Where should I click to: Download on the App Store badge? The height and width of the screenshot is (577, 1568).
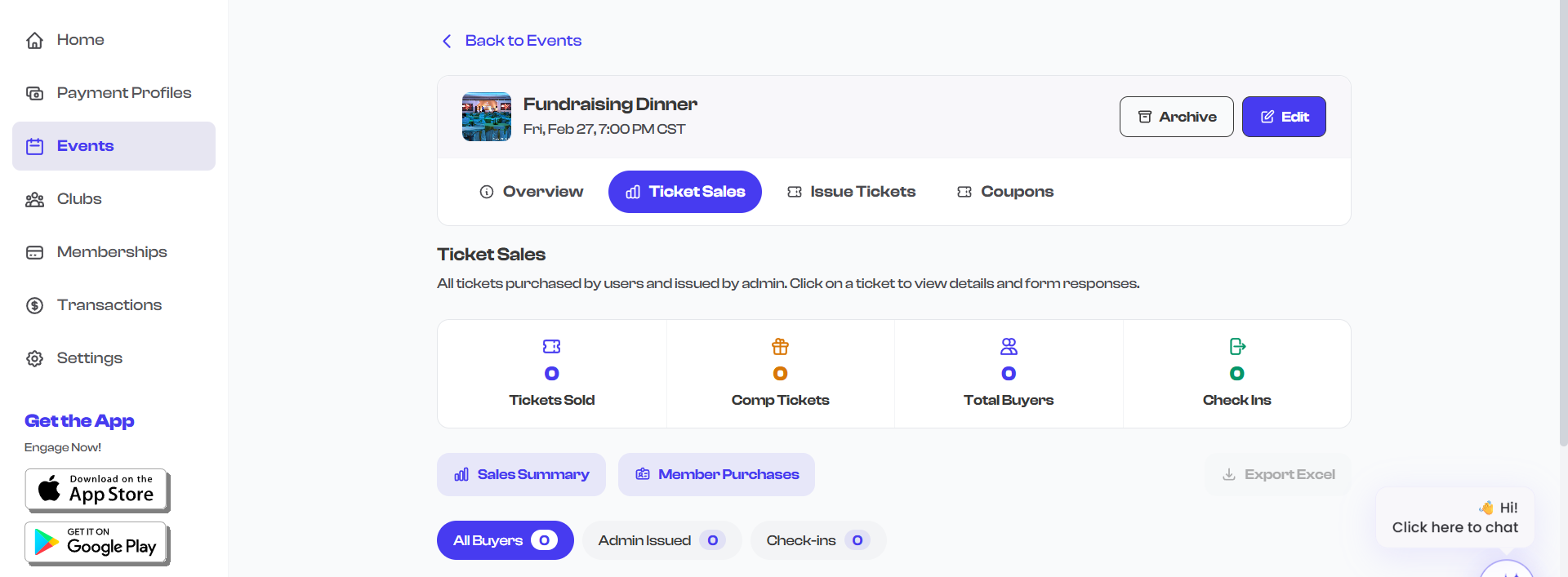[97, 490]
